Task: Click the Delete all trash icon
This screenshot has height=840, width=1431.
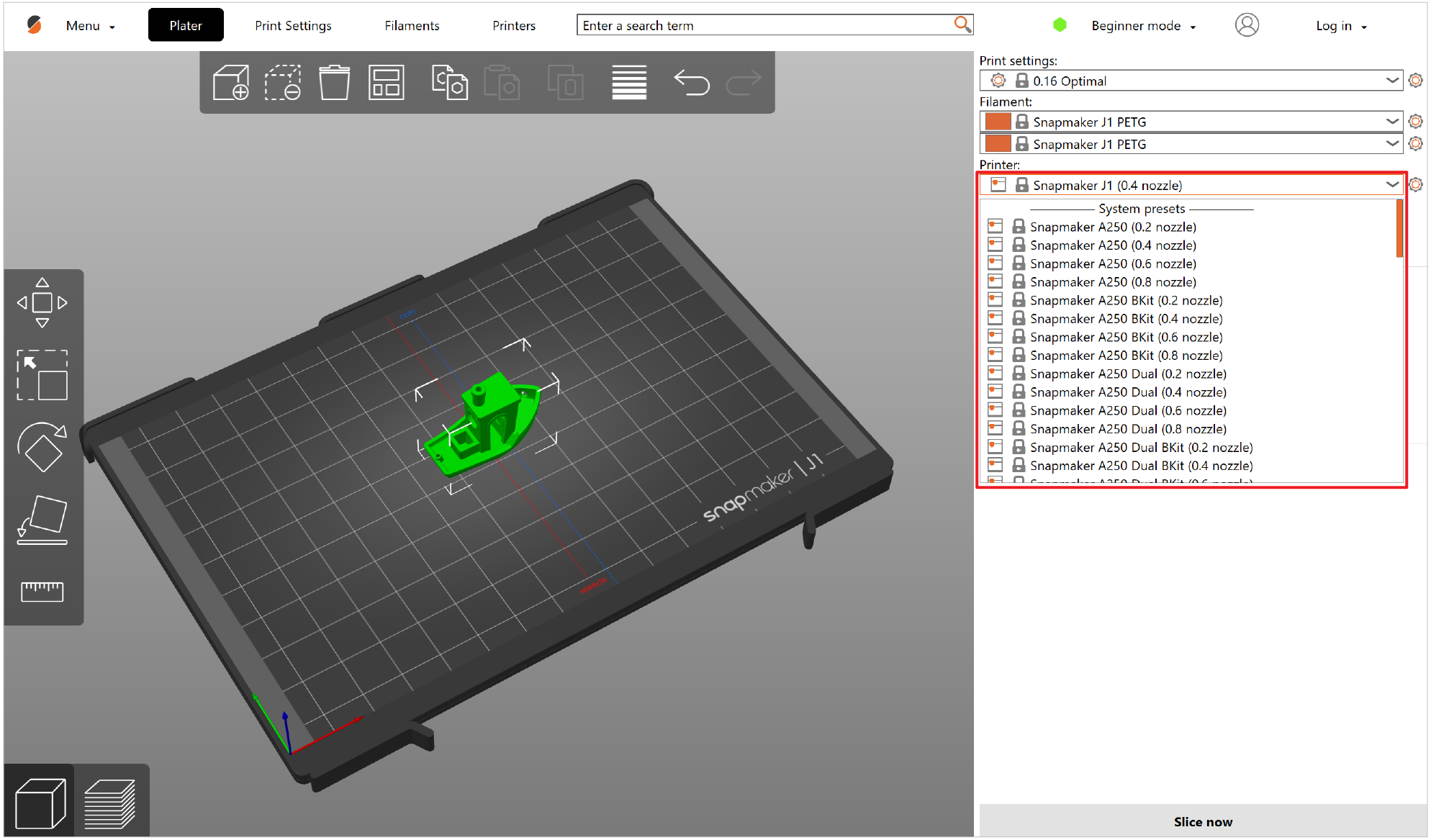Action: tap(335, 82)
